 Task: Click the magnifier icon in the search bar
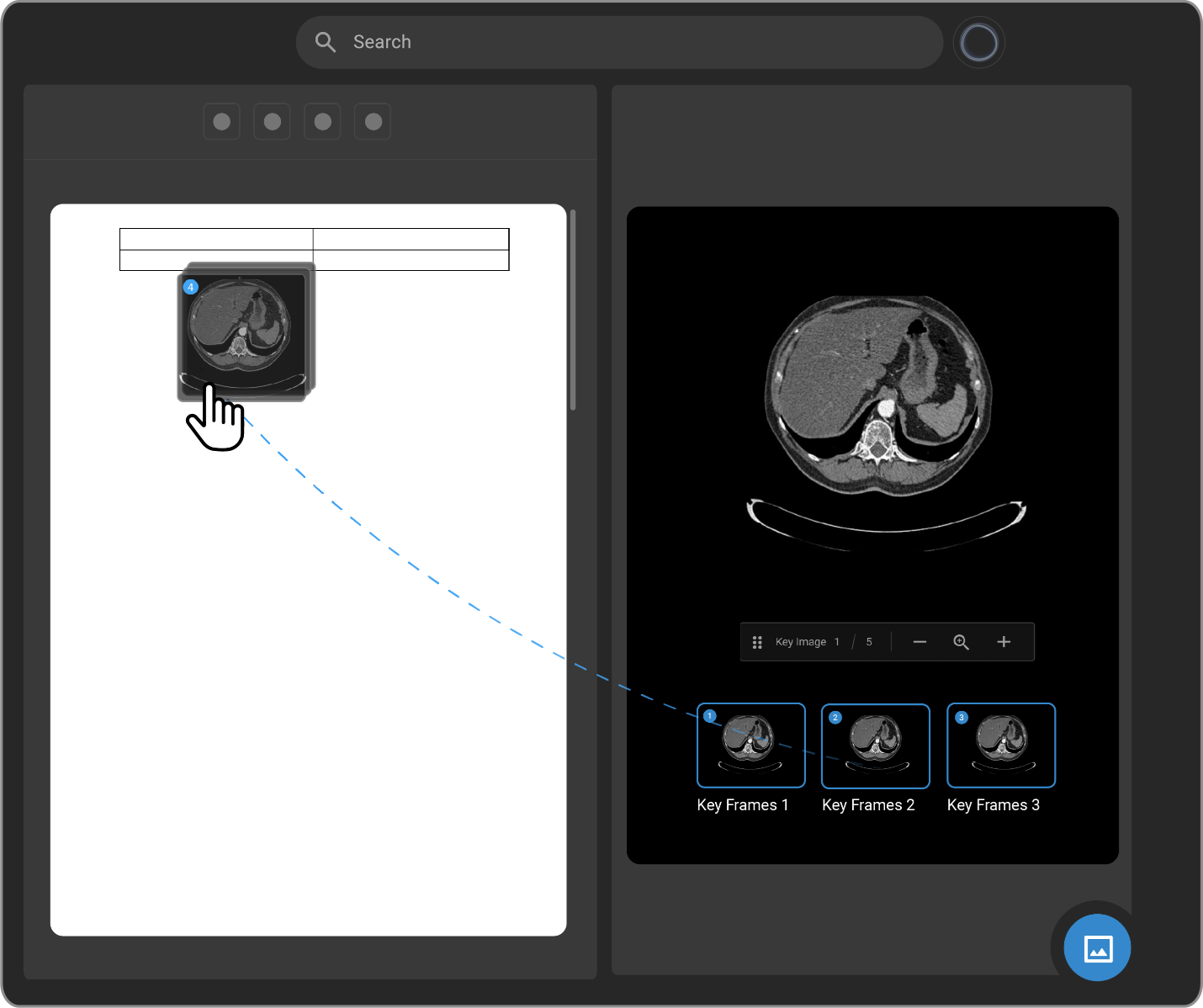coord(326,42)
